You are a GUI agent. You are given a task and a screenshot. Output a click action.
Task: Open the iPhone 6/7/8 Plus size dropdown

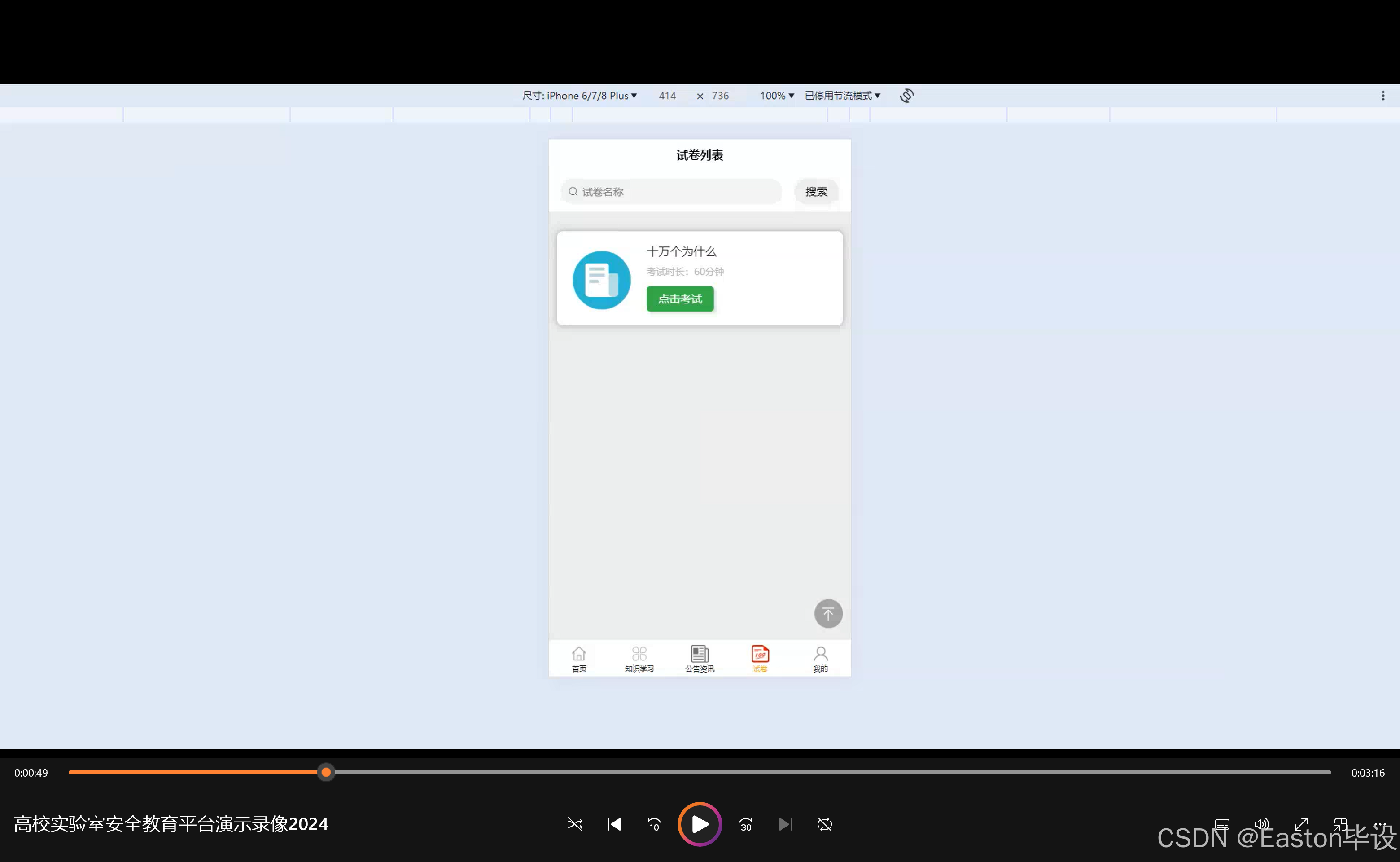pos(579,96)
